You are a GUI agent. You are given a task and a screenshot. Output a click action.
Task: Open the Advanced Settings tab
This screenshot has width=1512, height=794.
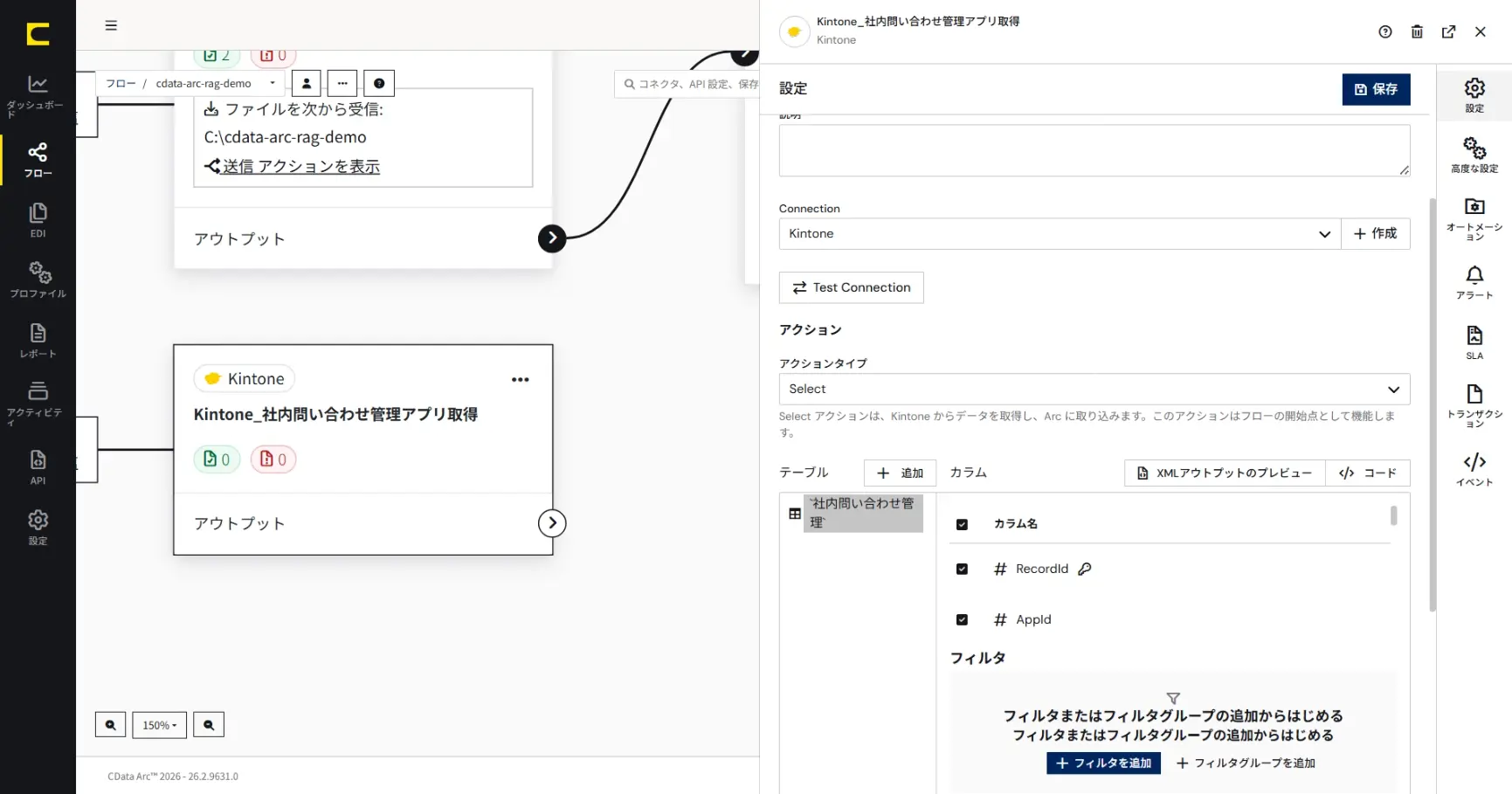[x=1474, y=155]
